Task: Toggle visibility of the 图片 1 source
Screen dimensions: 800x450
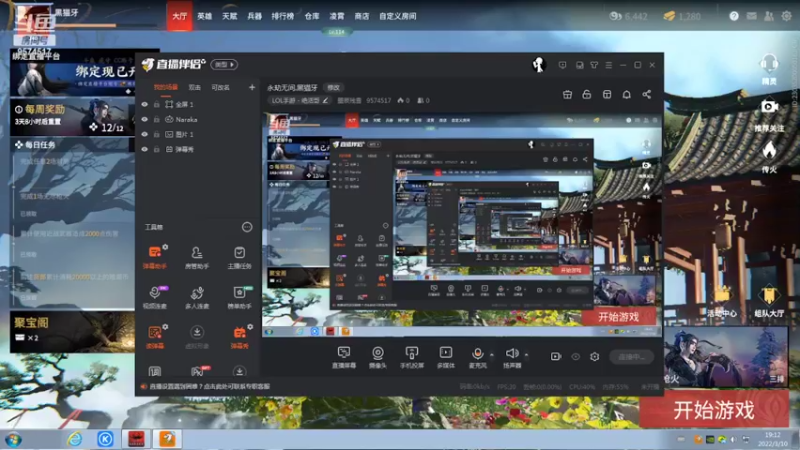Action: [145, 134]
